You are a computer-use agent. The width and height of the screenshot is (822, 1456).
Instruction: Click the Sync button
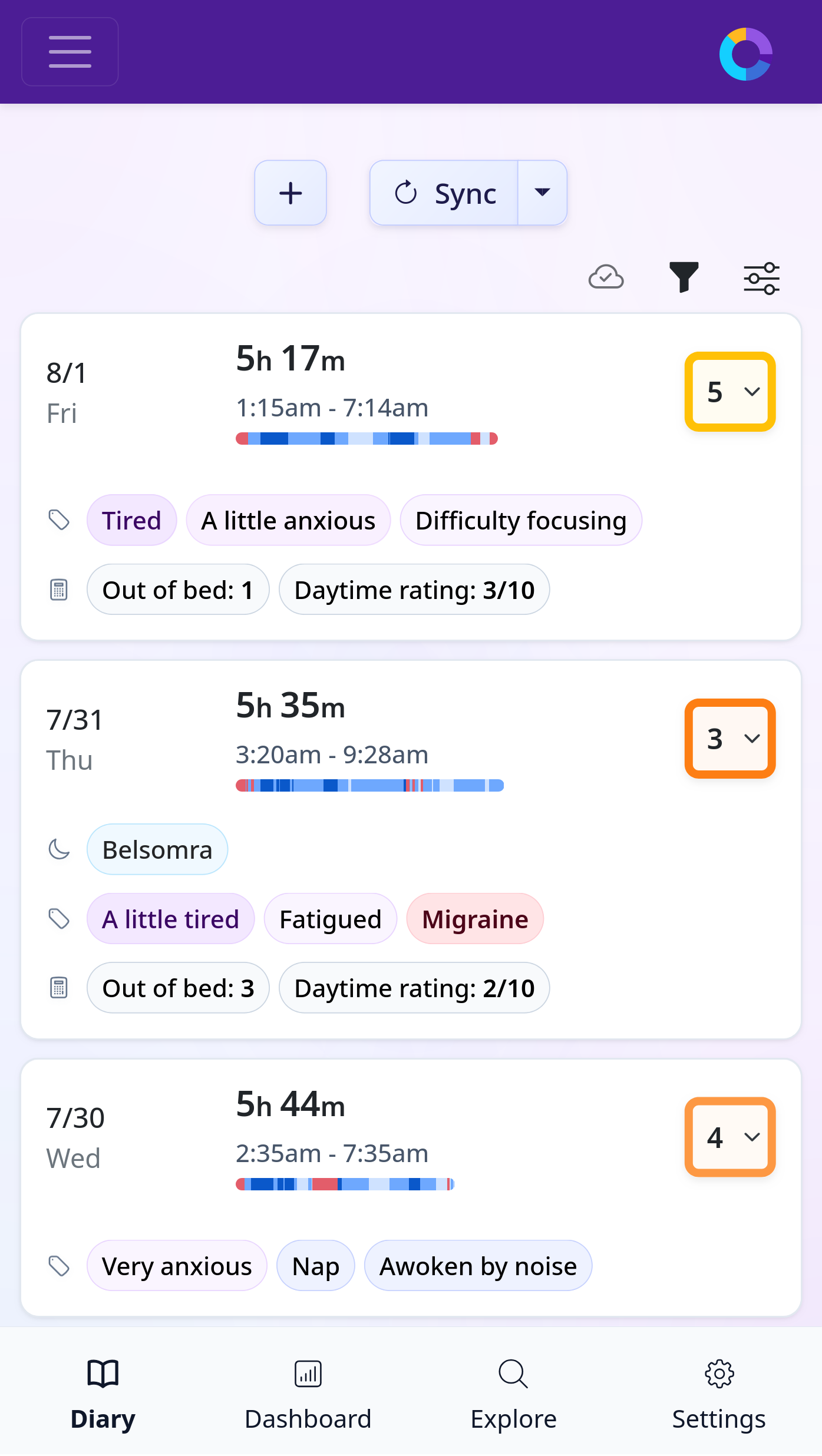[445, 192]
